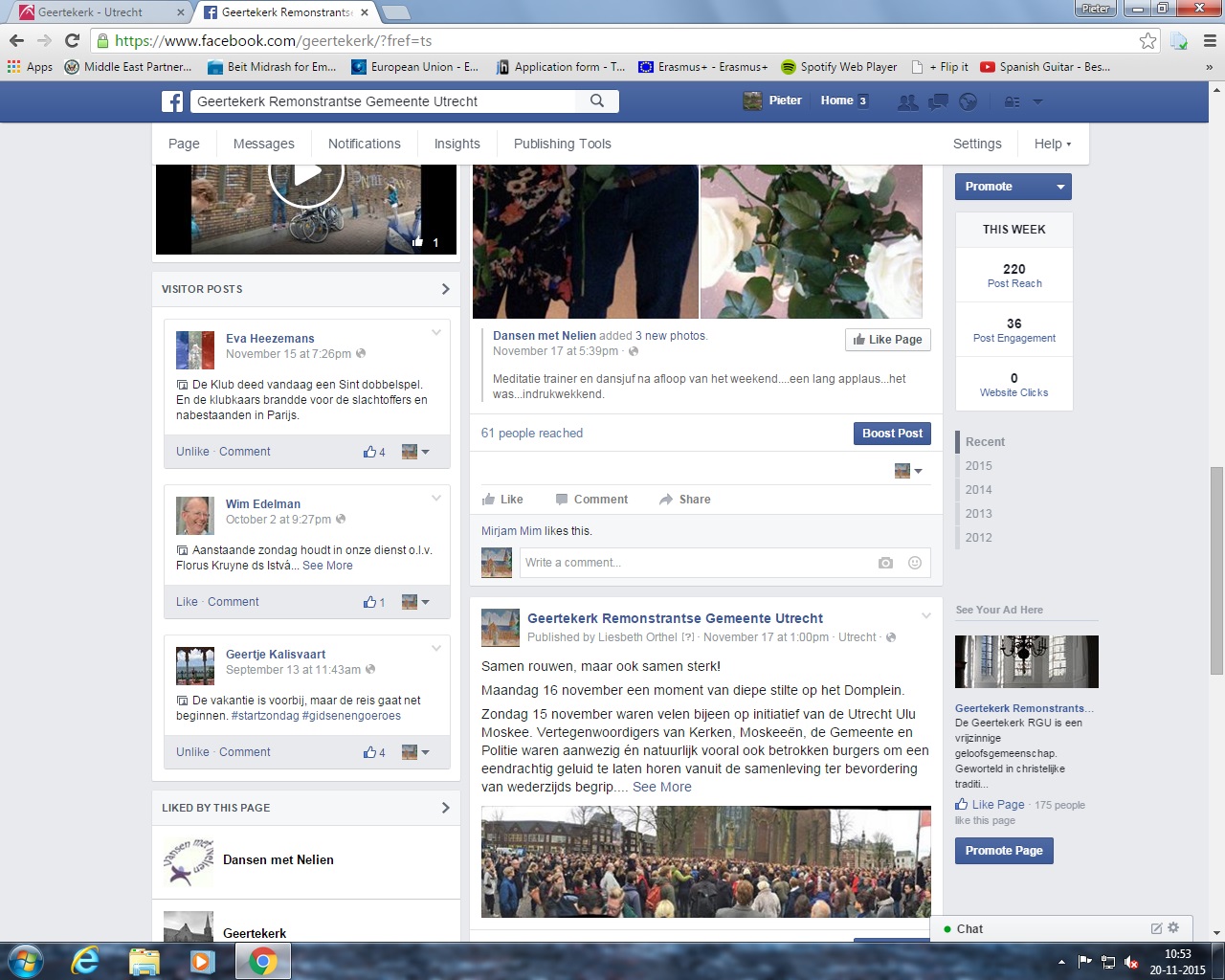
Task: Open options arrow on Eva Heezemans post
Action: [436, 333]
